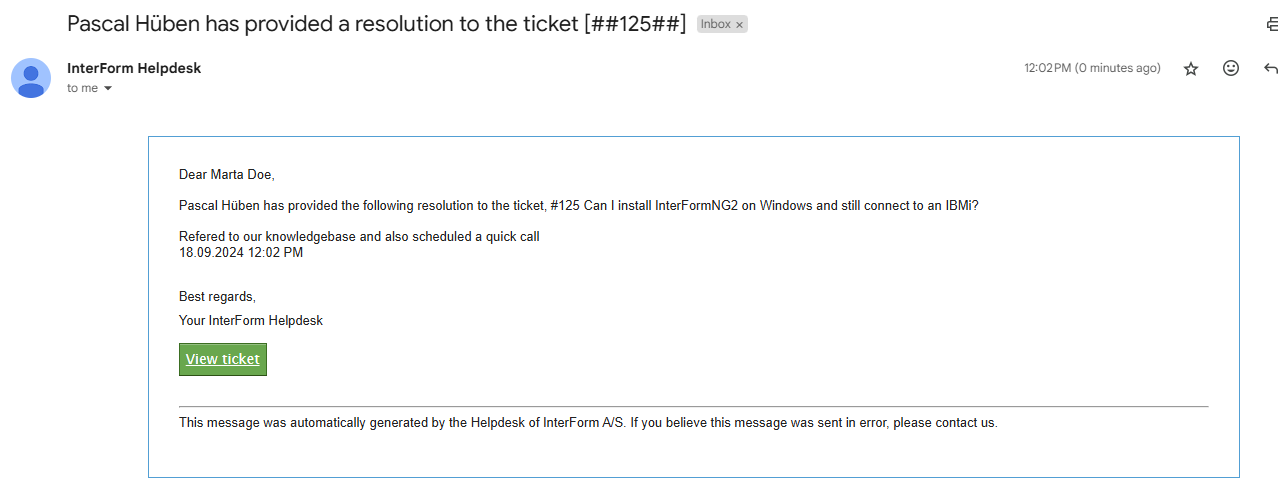Click the automatically generated footer notice
The width and height of the screenshot is (1278, 504).
[x=588, y=422]
